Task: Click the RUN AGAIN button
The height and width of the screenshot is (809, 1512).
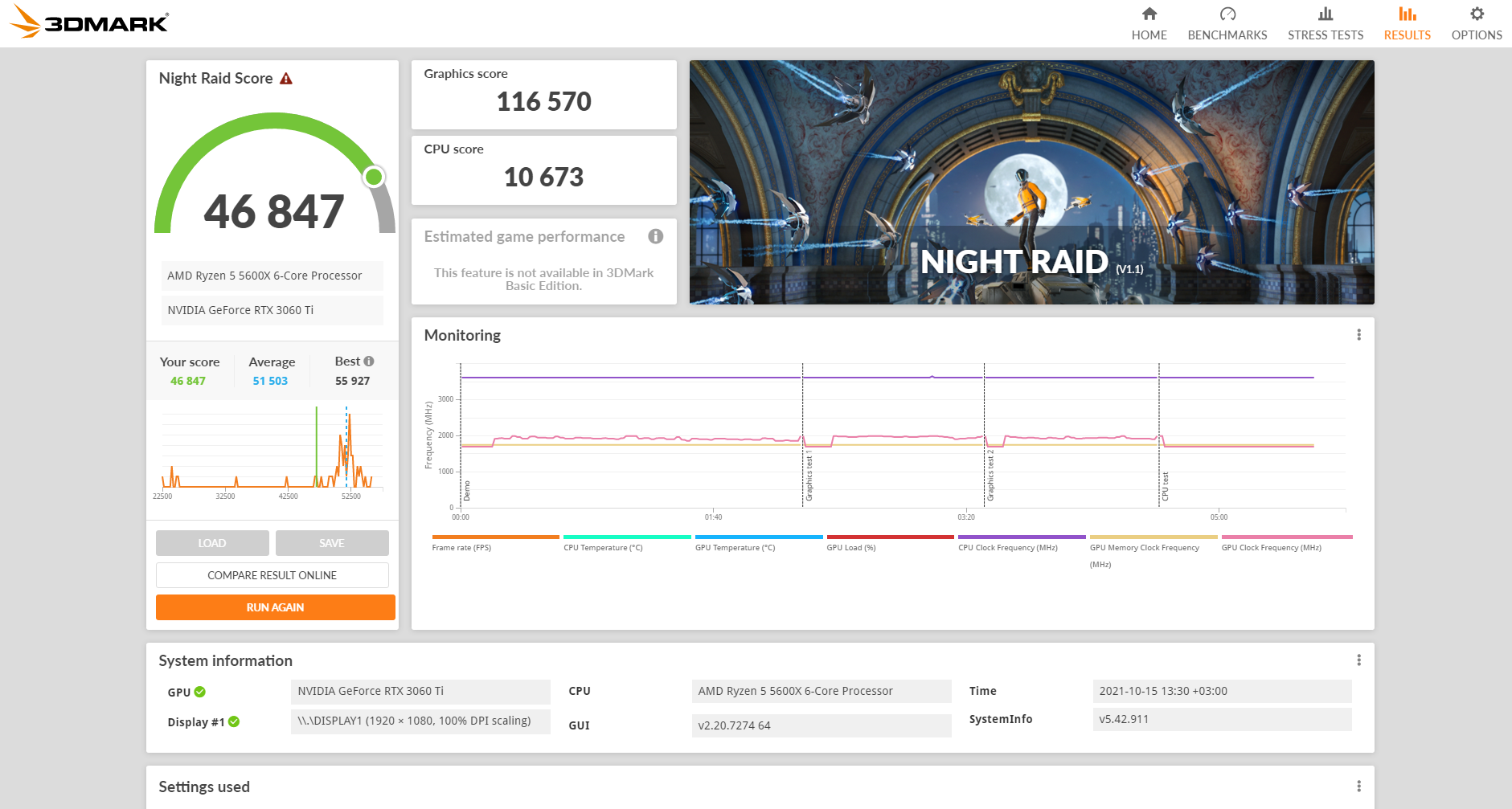Action: (x=276, y=607)
